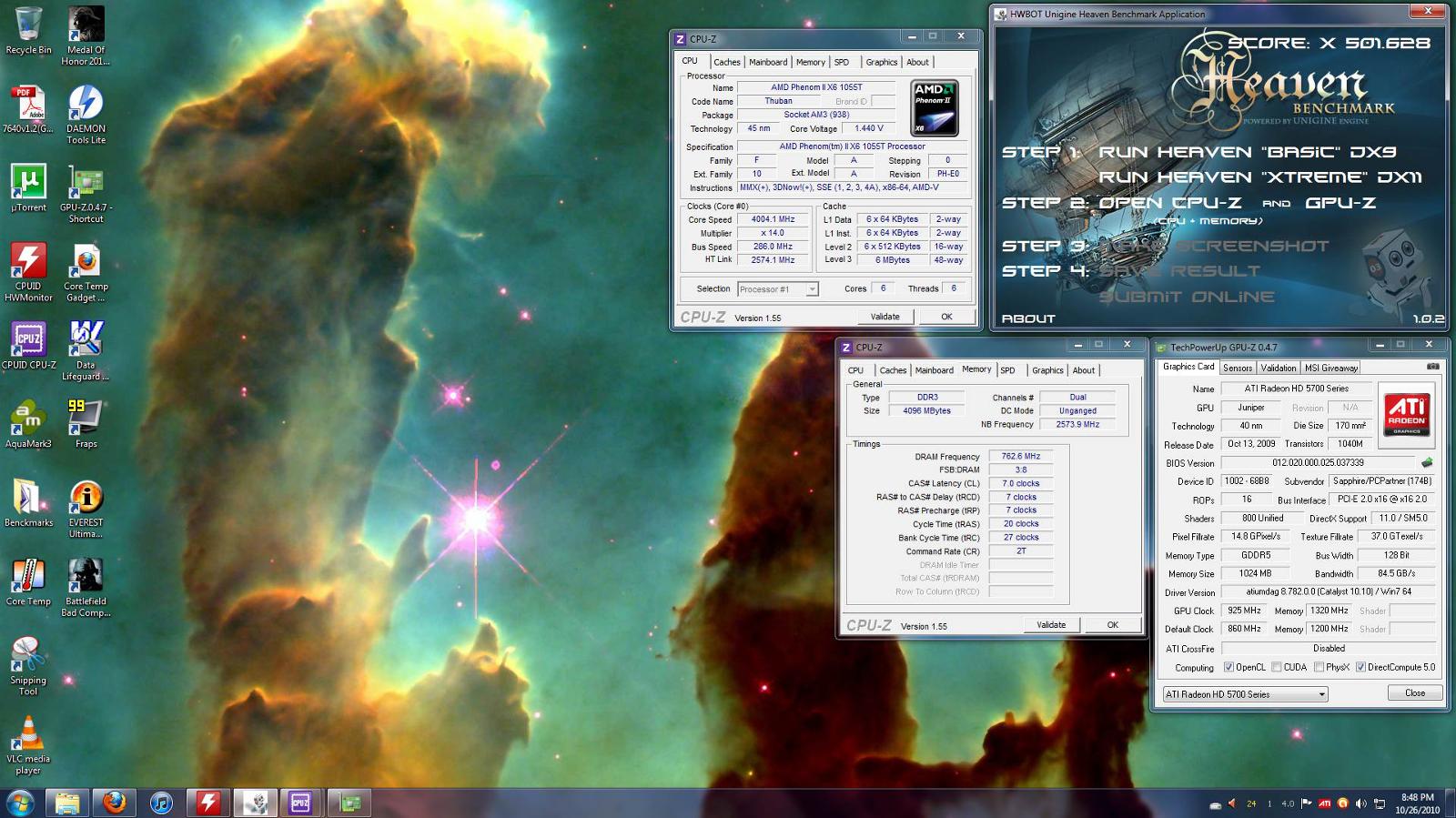The width and height of the screenshot is (1456, 818).
Task: Click SUBMIT ONLINE in Heaven app
Action: tap(1187, 297)
